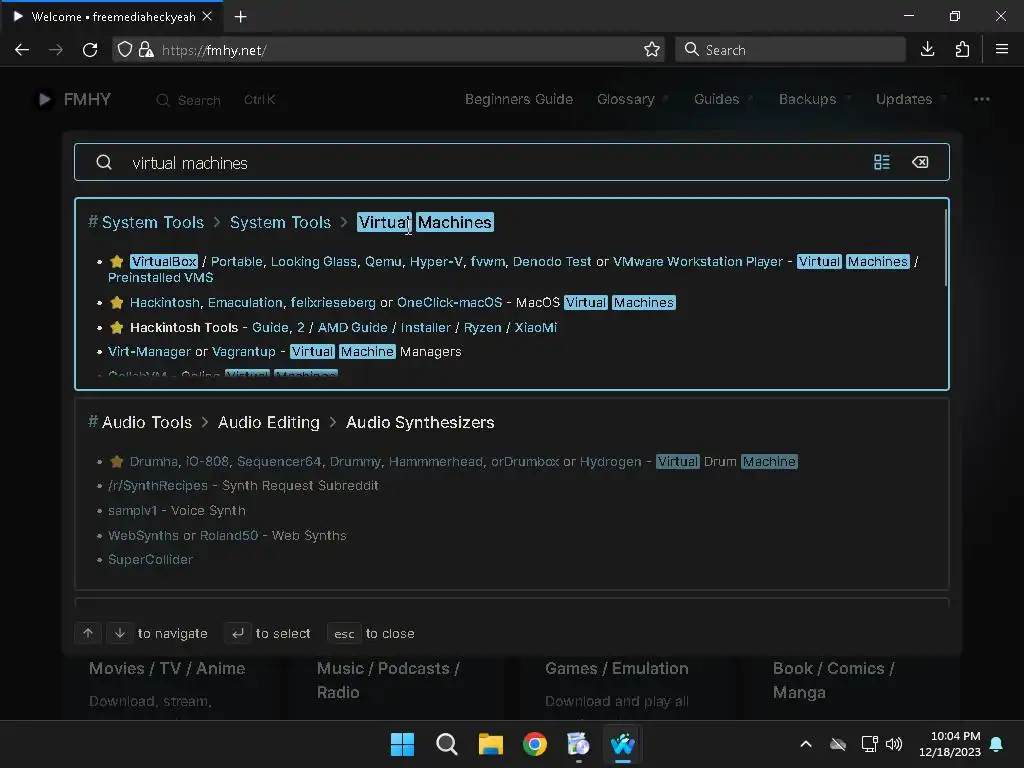Click the down arrow navigate key hint
1024x768 pixels.
pos(120,633)
